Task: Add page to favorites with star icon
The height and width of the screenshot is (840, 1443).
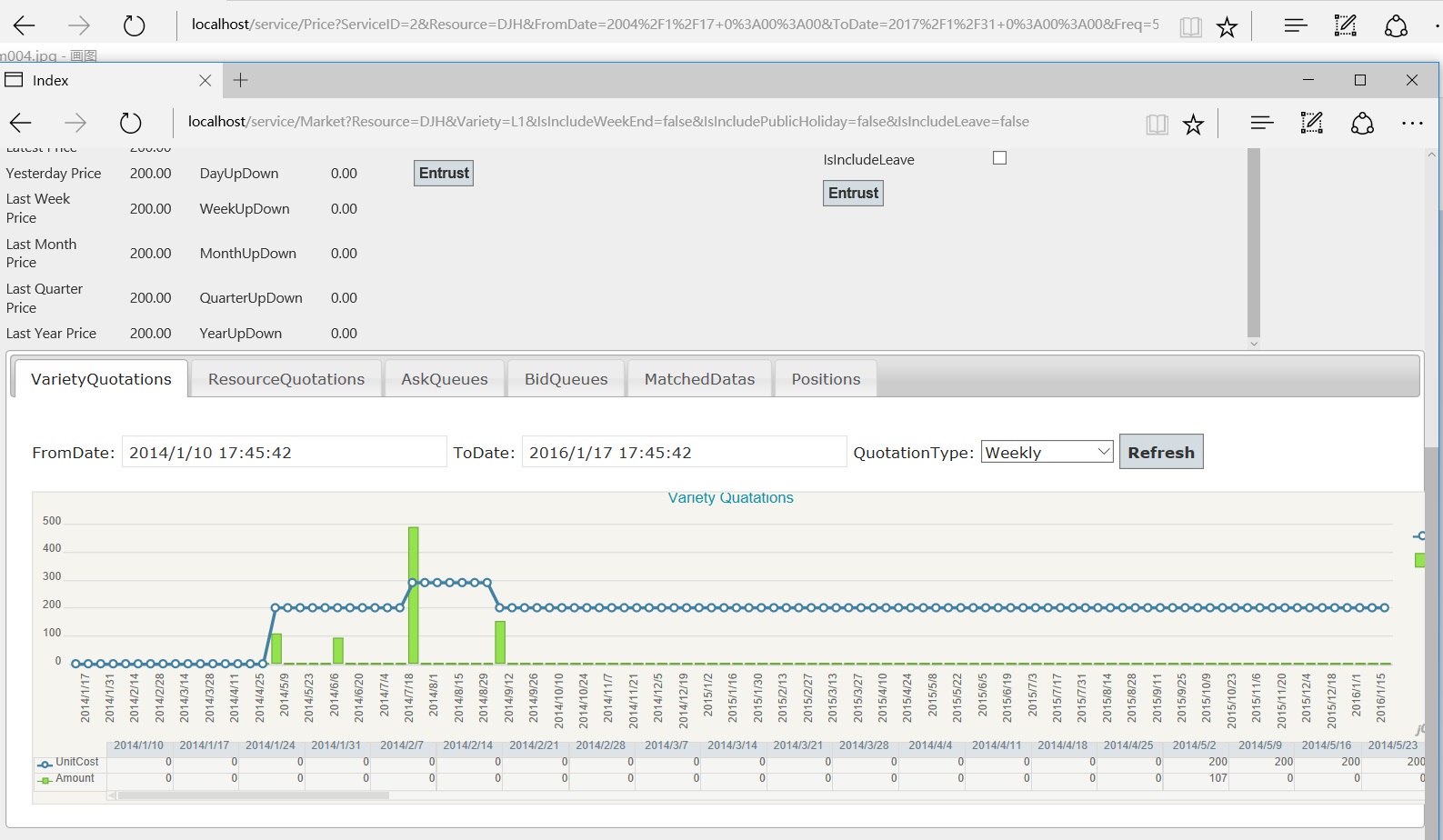Action: click(x=1193, y=124)
